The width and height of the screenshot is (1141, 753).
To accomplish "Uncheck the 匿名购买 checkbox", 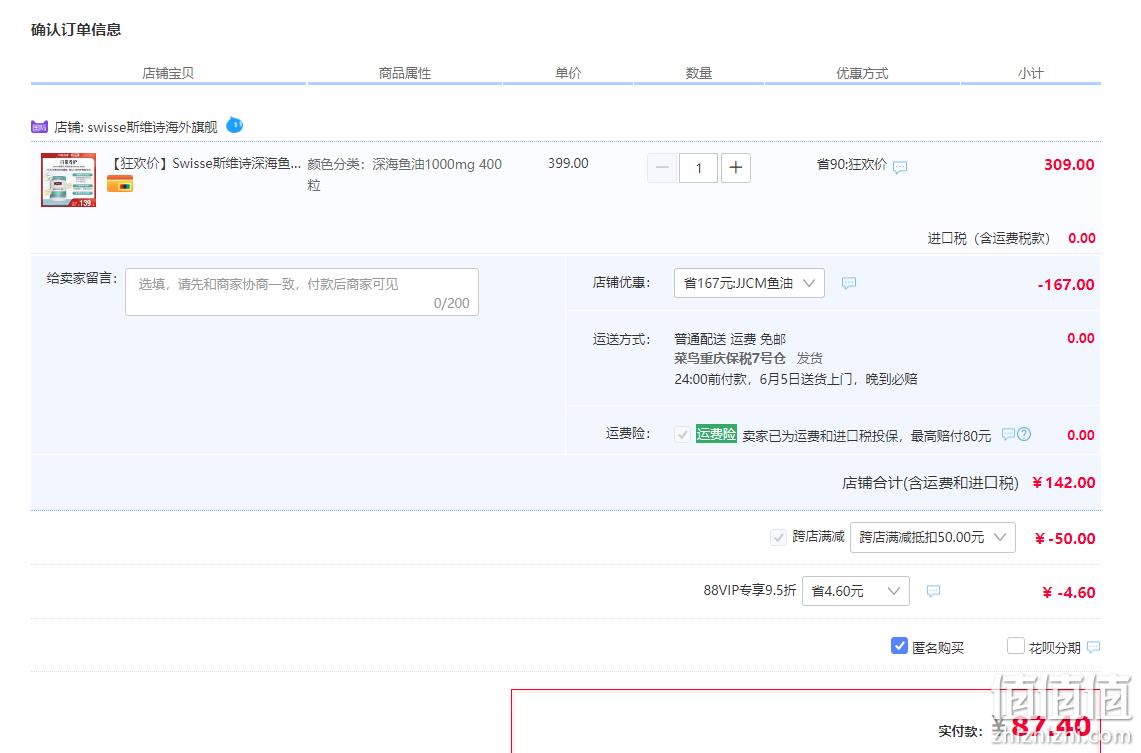I will pyautogui.click(x=899, y=646).
